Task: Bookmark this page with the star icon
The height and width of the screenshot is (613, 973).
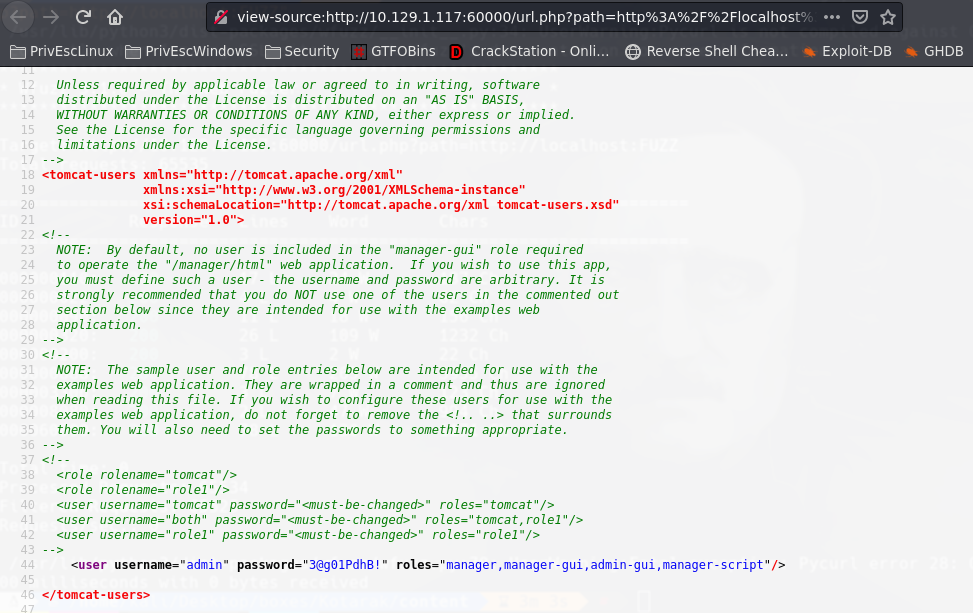Action: coord(887,17)
